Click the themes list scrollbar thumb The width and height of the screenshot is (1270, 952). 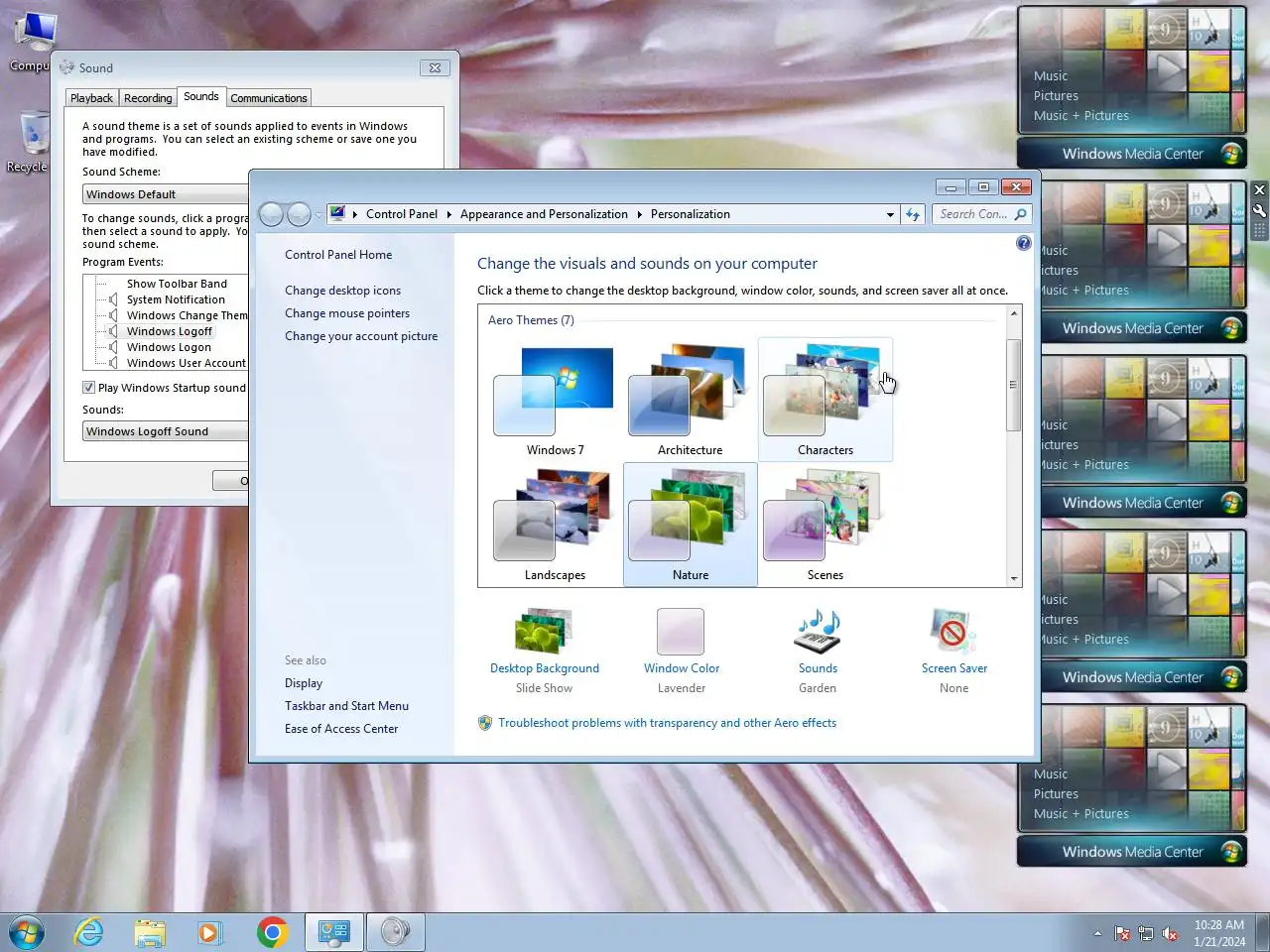(x=1013, y=385)
